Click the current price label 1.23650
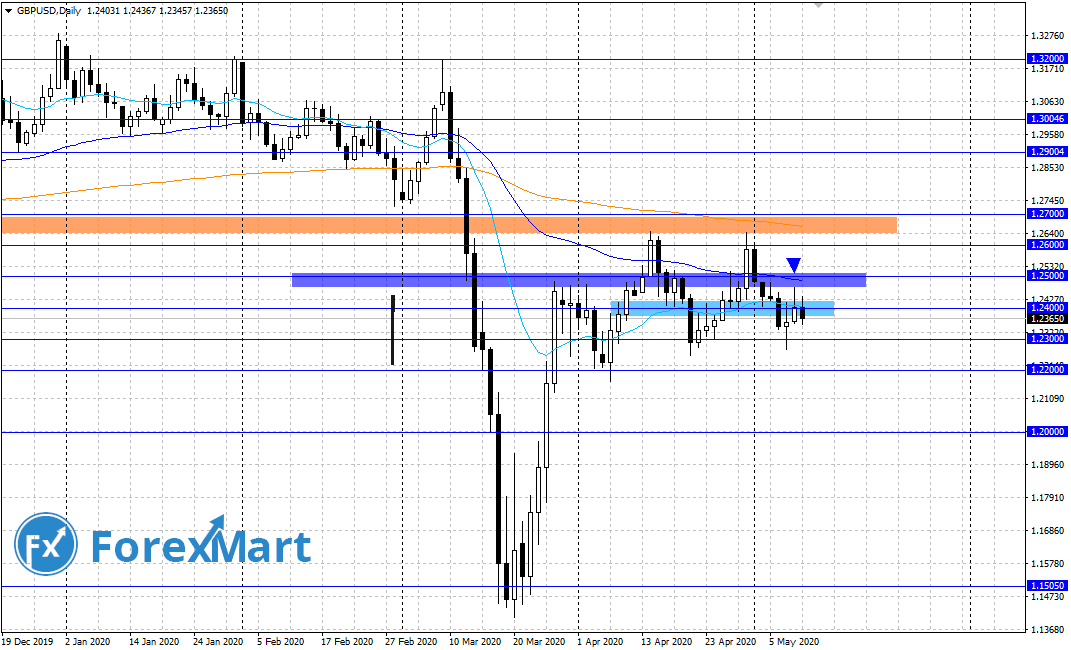This screenshot has height=650, width=1071. (1045, 319)
